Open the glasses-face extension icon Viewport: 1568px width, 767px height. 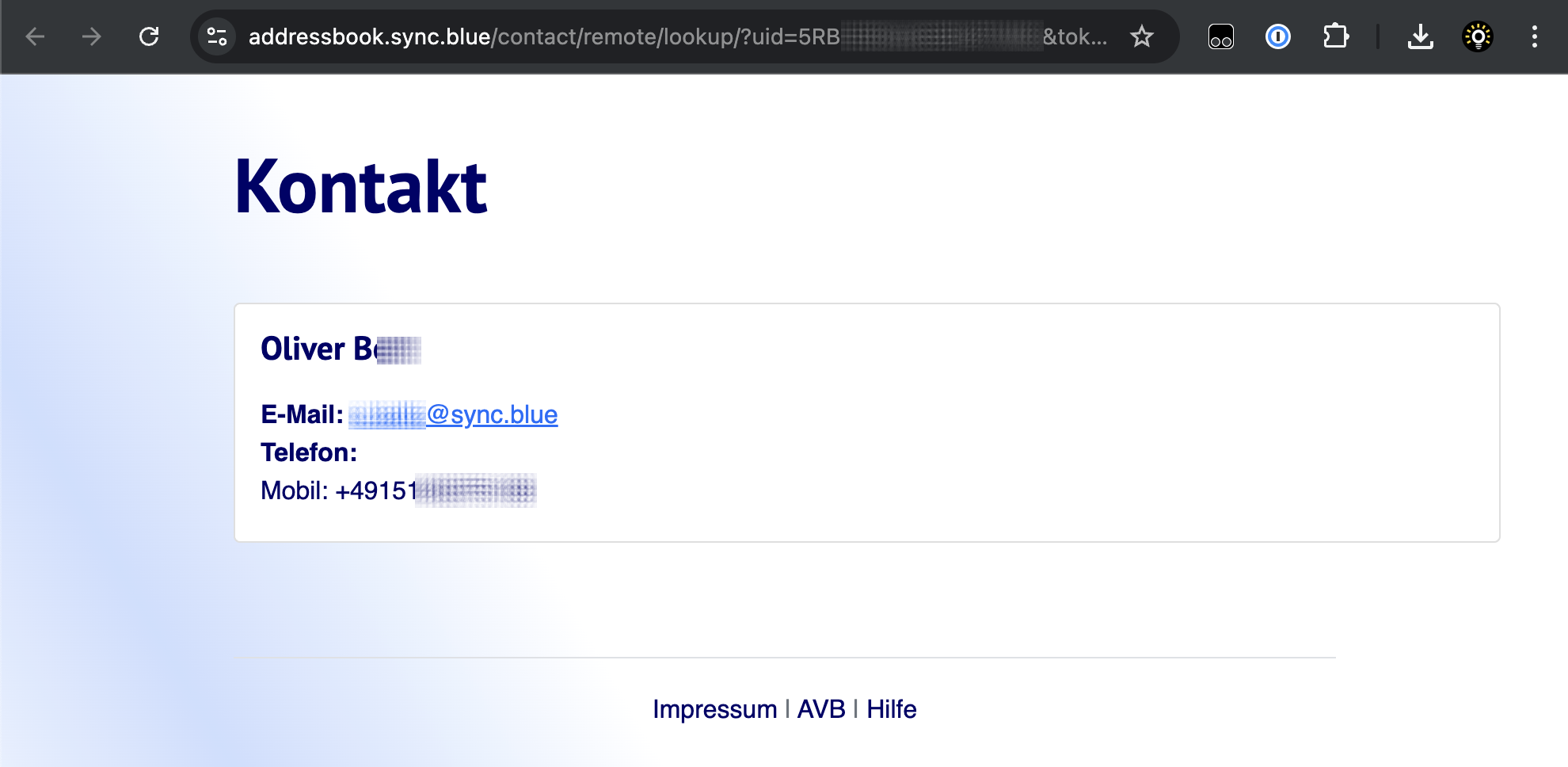click(1220, 36)
